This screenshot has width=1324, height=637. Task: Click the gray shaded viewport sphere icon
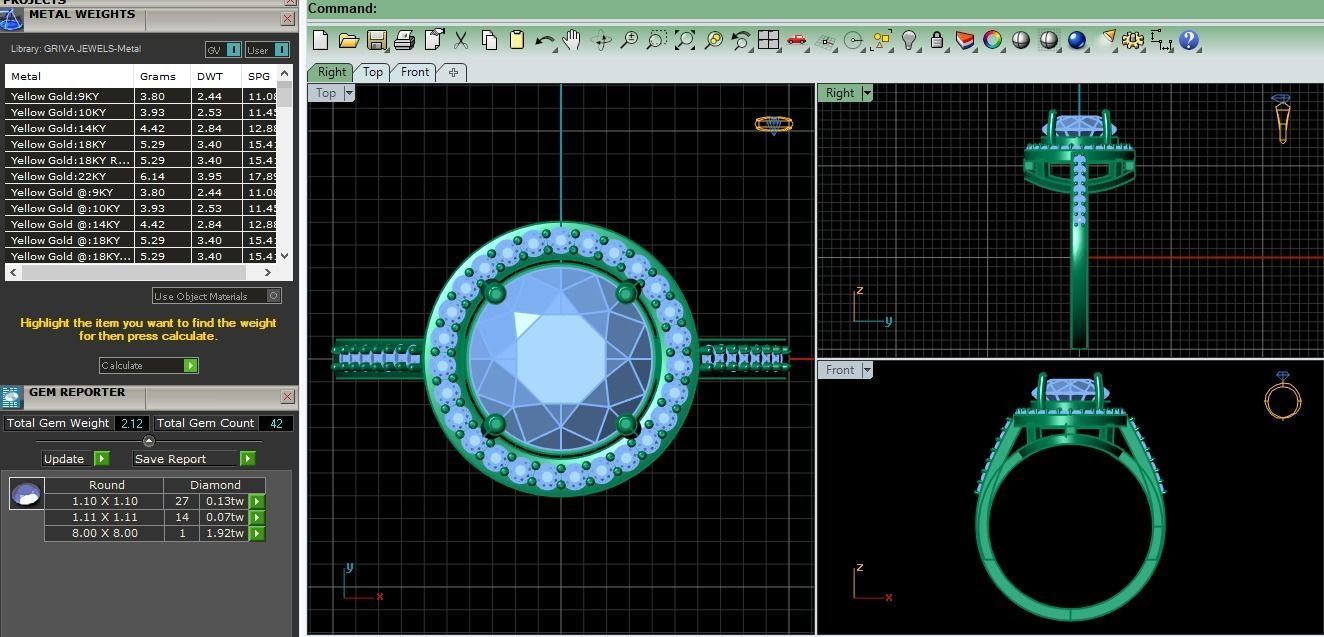[x=1021, y=40]
